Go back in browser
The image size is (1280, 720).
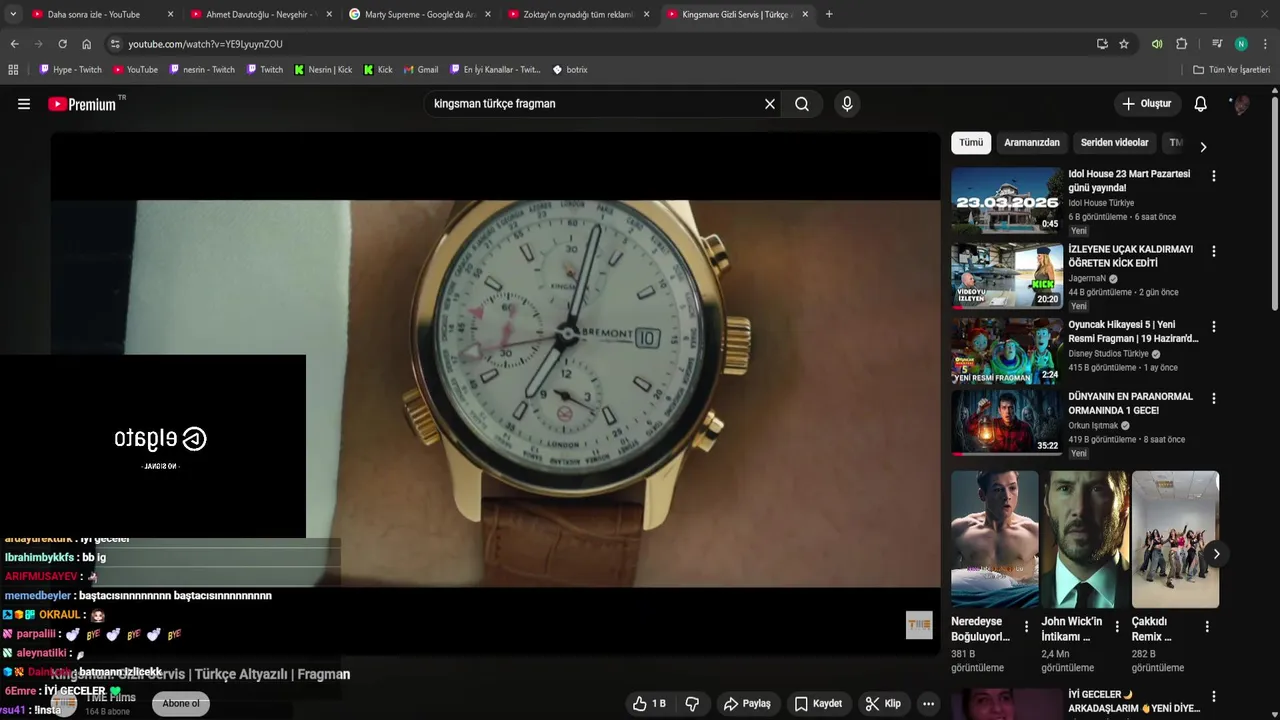click(14, 44)
